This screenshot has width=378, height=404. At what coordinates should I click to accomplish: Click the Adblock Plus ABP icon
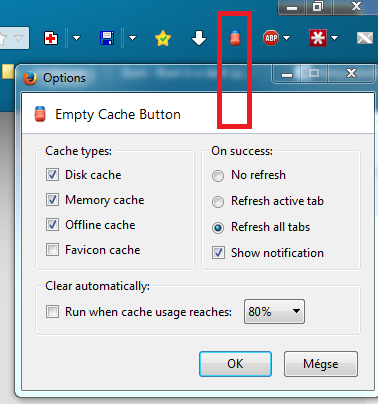point(271,38)
